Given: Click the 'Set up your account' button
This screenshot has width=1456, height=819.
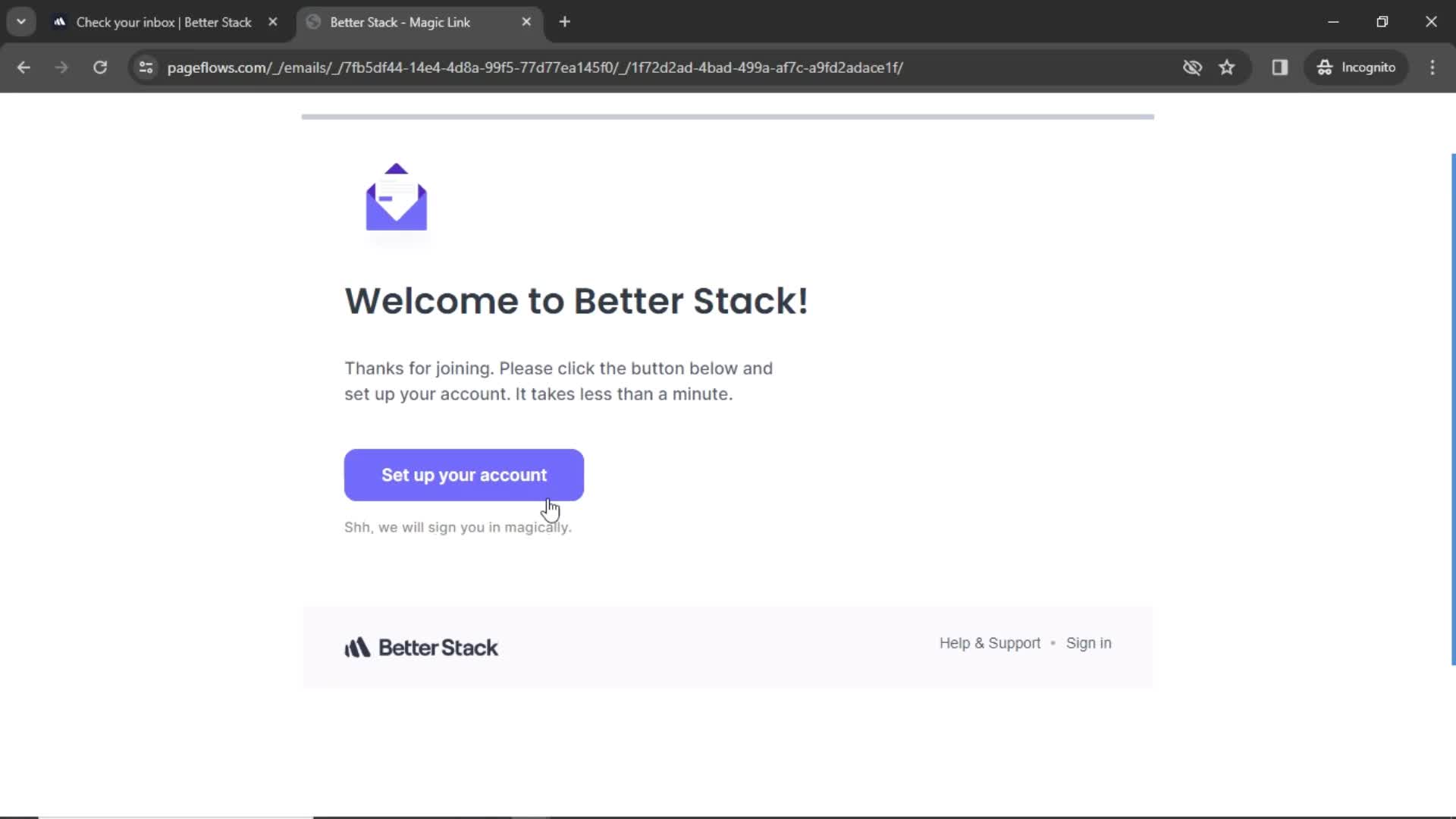Looking at the screenshot, I should click(x=464, y=475).
